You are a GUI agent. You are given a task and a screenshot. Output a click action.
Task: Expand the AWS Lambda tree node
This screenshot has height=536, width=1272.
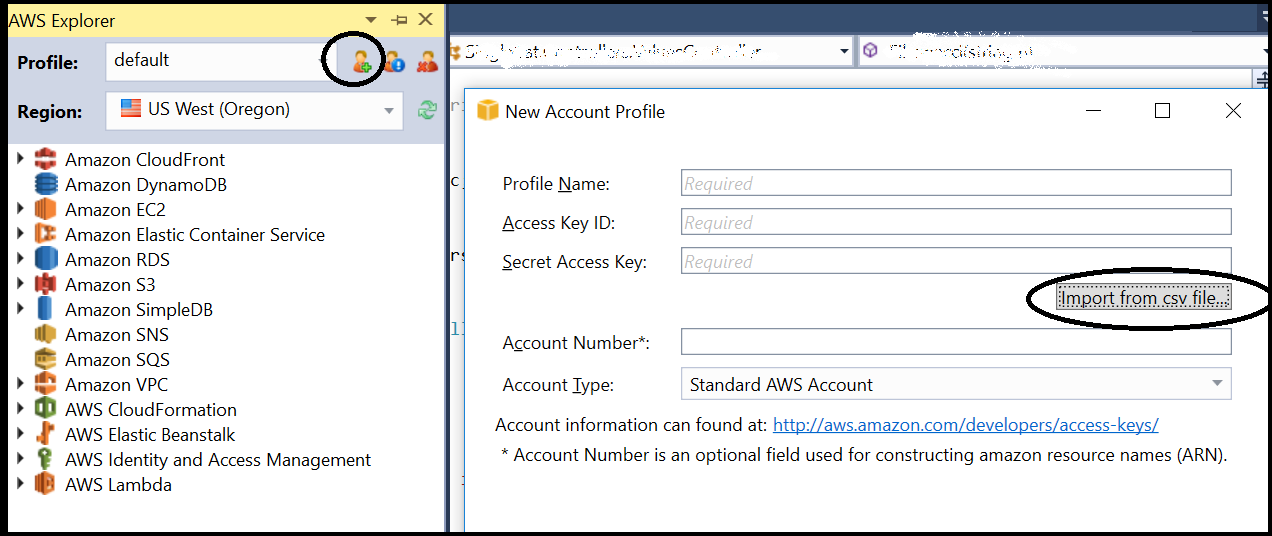point(21,484)
